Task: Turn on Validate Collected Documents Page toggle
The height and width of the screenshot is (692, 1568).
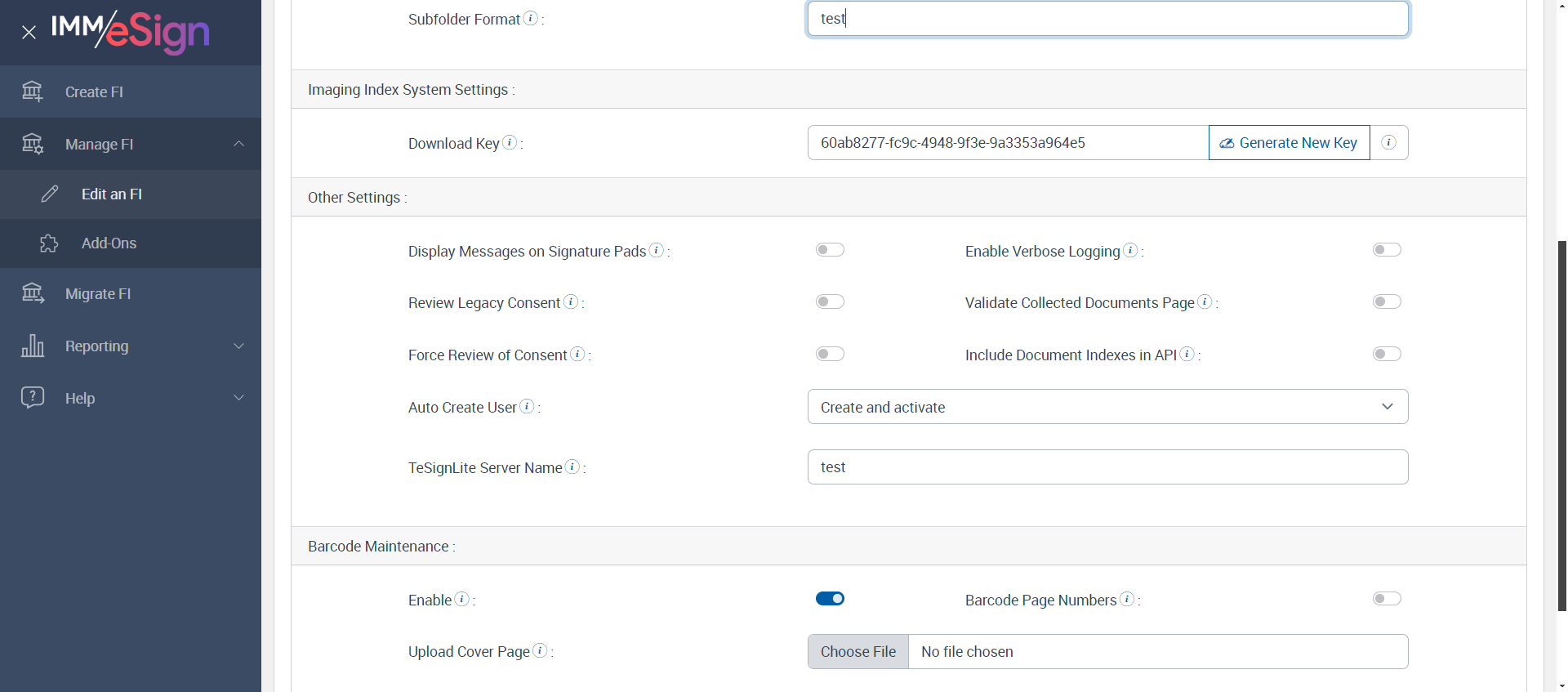Action: (1387, 302)
